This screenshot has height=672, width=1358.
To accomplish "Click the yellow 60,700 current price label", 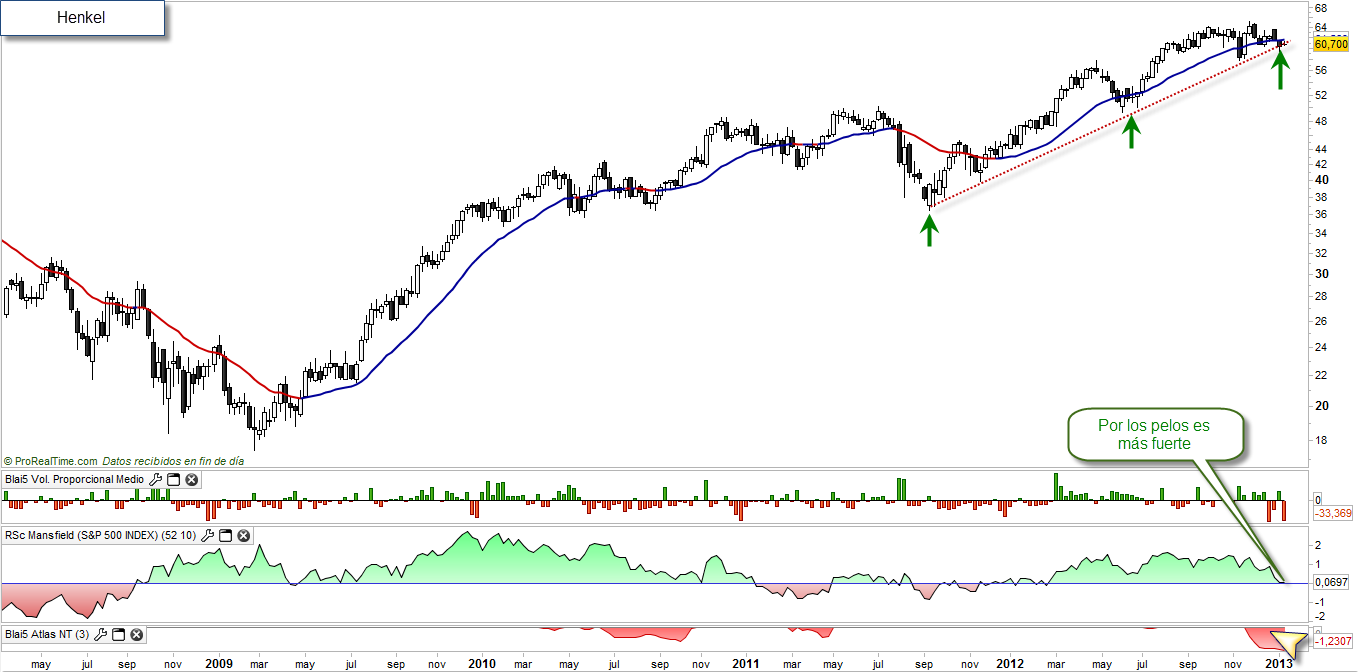I will 1329,45.
